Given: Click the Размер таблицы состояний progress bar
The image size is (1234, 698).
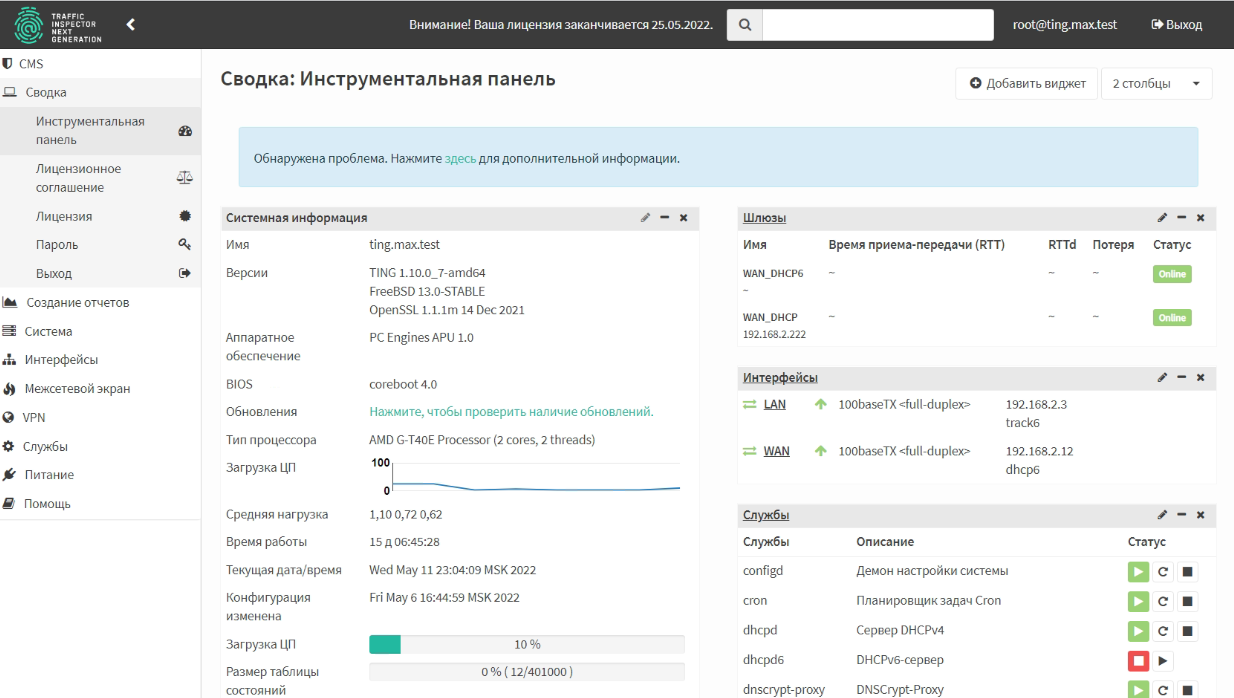Looking at the screenshot, I should point(527,672).
